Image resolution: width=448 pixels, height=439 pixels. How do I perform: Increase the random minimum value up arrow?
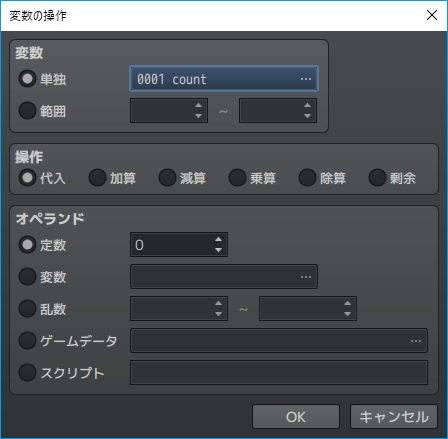click(x=219, y=303)
